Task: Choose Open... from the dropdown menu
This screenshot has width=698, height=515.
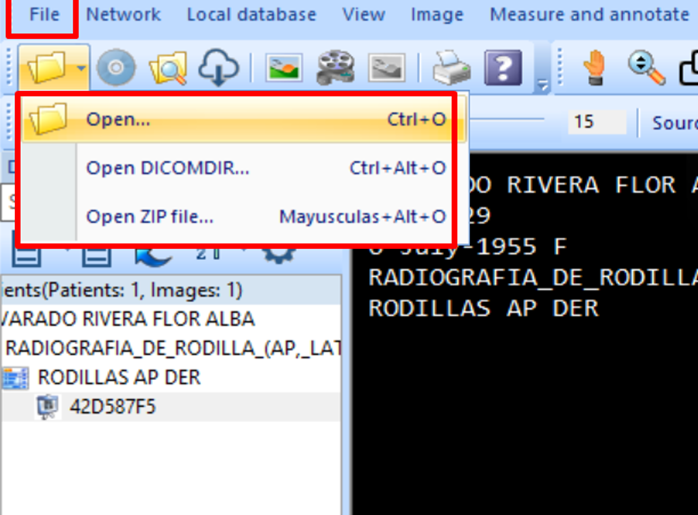Action: tap(118, 120)
